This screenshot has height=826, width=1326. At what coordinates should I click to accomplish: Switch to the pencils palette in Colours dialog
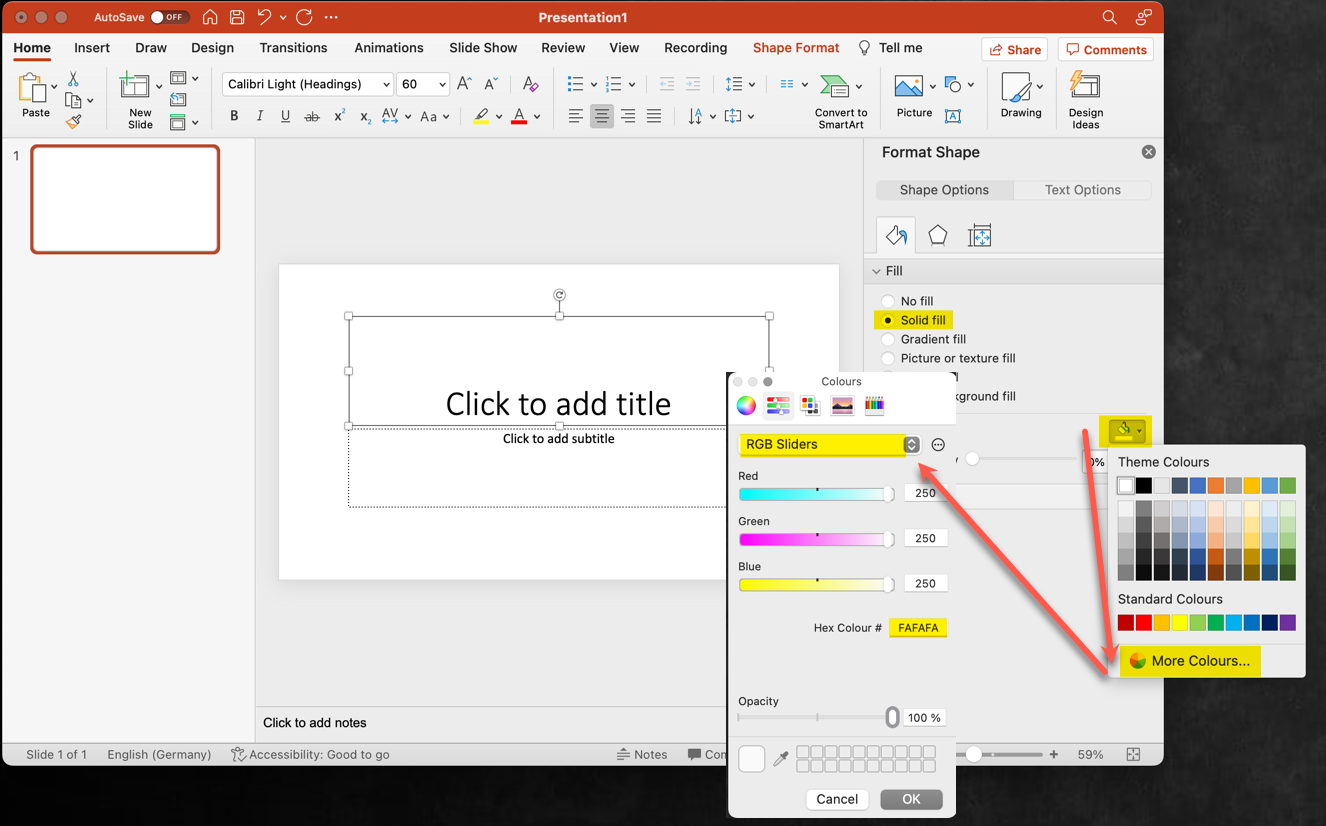[x=874, y=405]
